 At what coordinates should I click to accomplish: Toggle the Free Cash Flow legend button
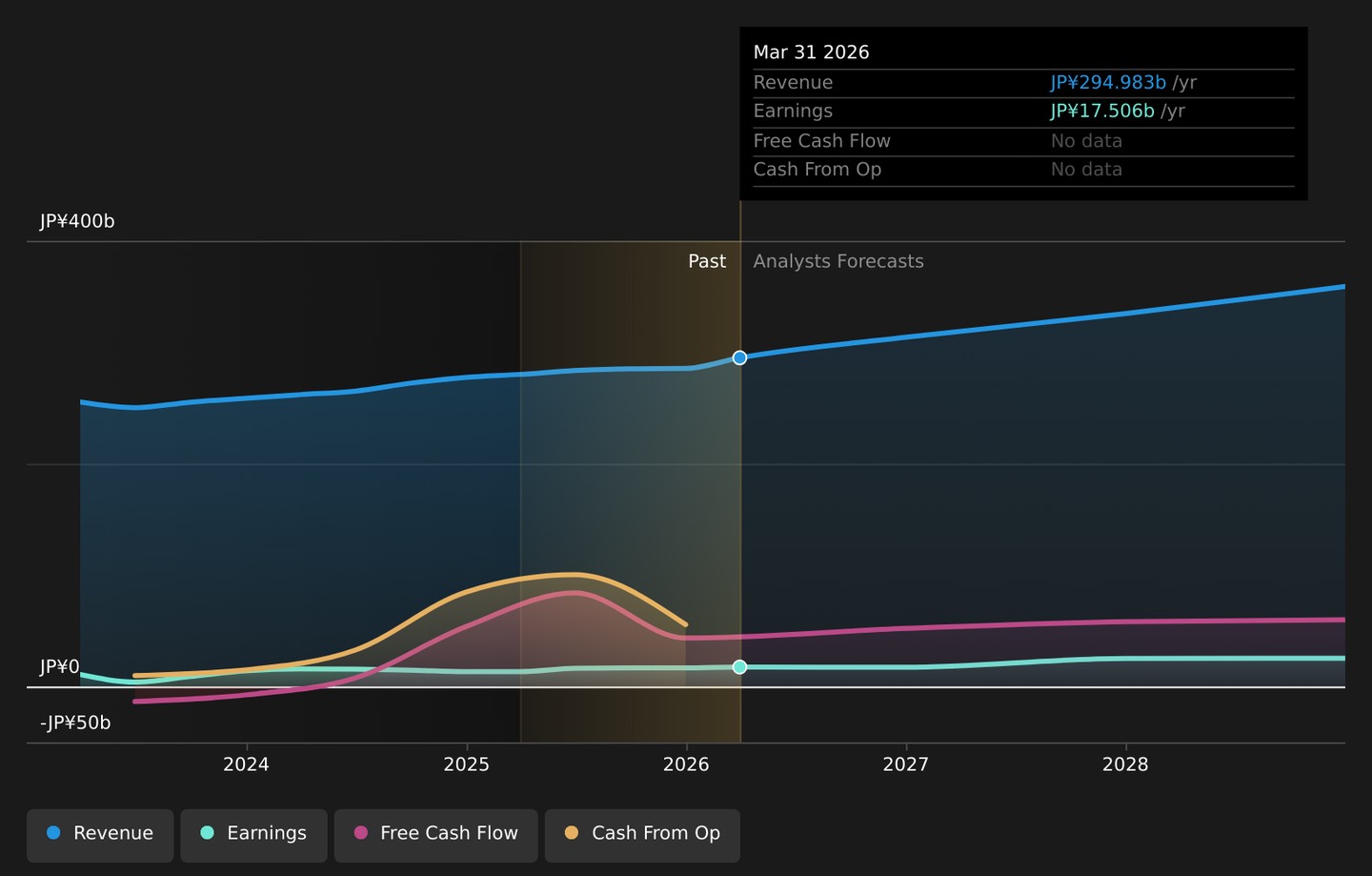pos(436,835)
